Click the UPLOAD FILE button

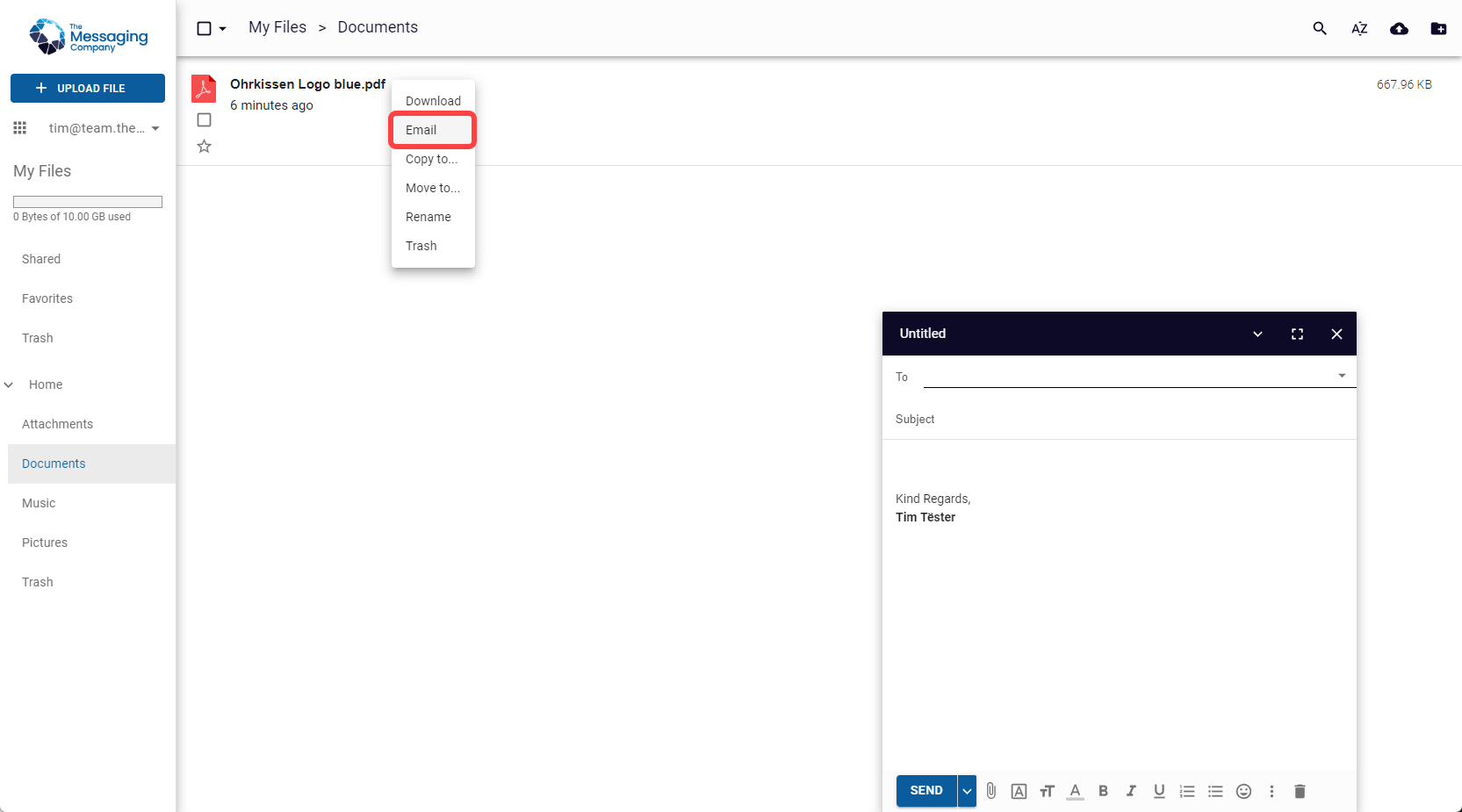point(87,88)
